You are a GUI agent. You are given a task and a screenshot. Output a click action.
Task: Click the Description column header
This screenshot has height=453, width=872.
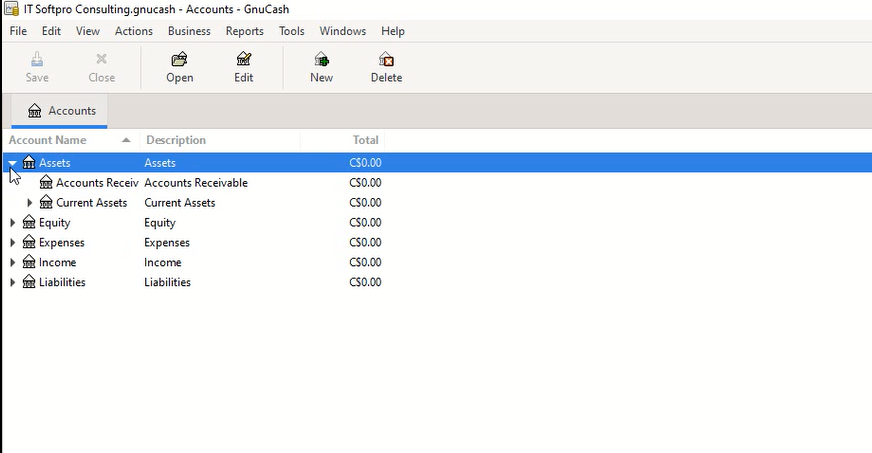click(x=176, y=140)
